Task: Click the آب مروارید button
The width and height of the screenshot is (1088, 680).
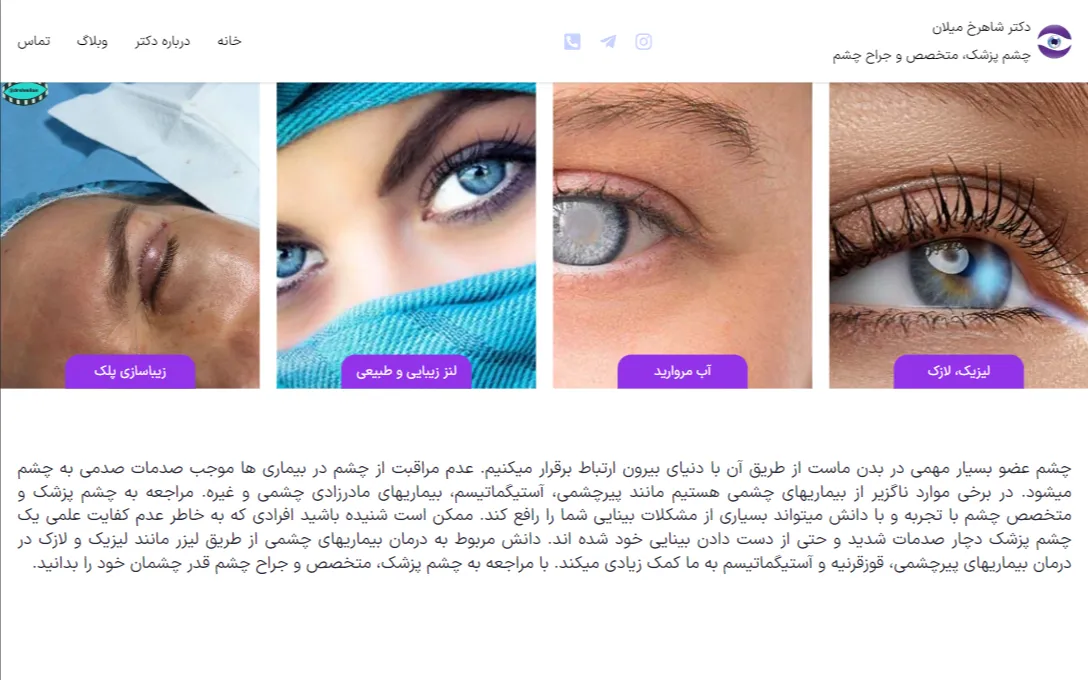Action: (x=682, y=371)
